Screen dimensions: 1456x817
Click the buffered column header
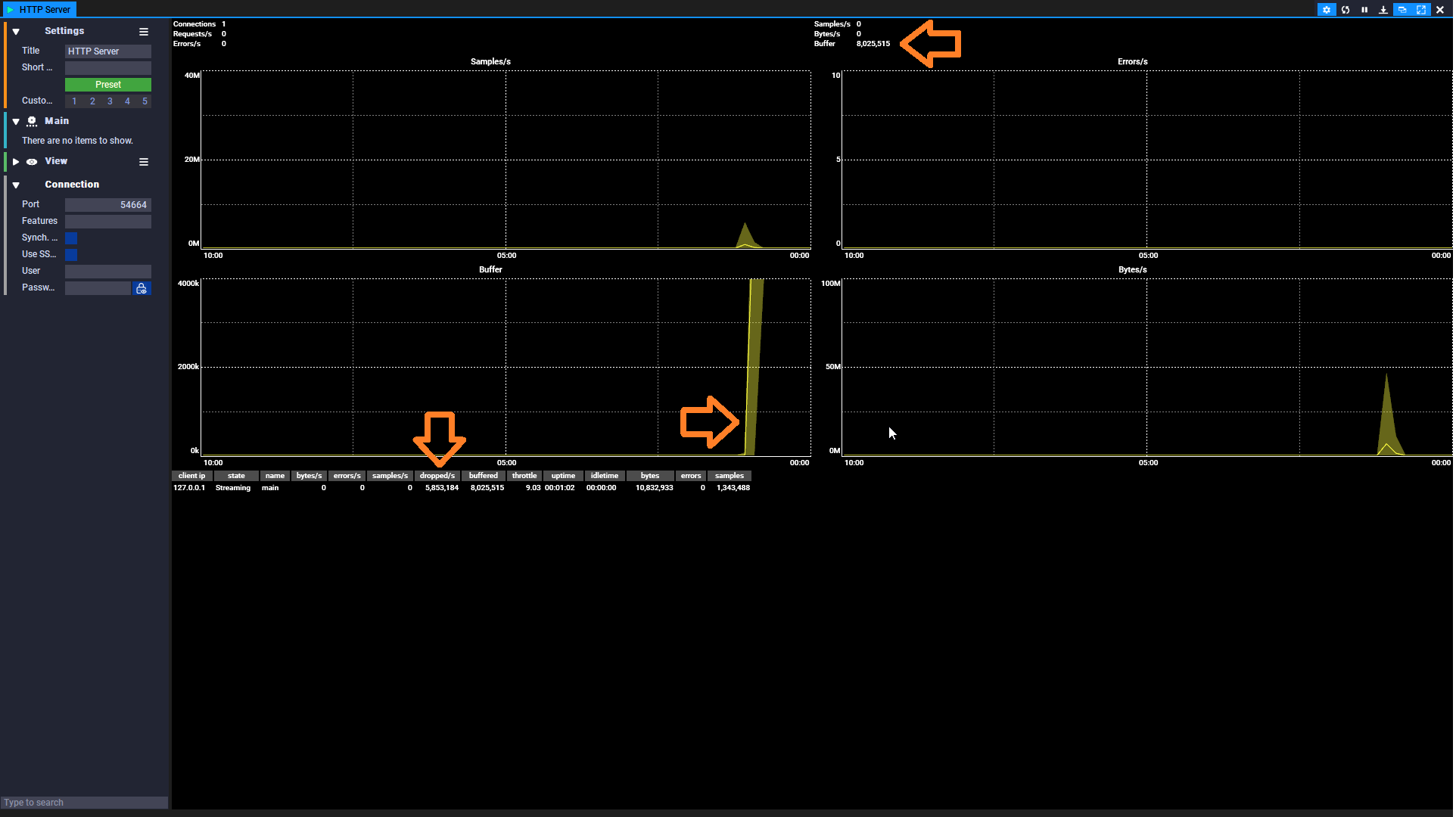click(x=484, y=477)
